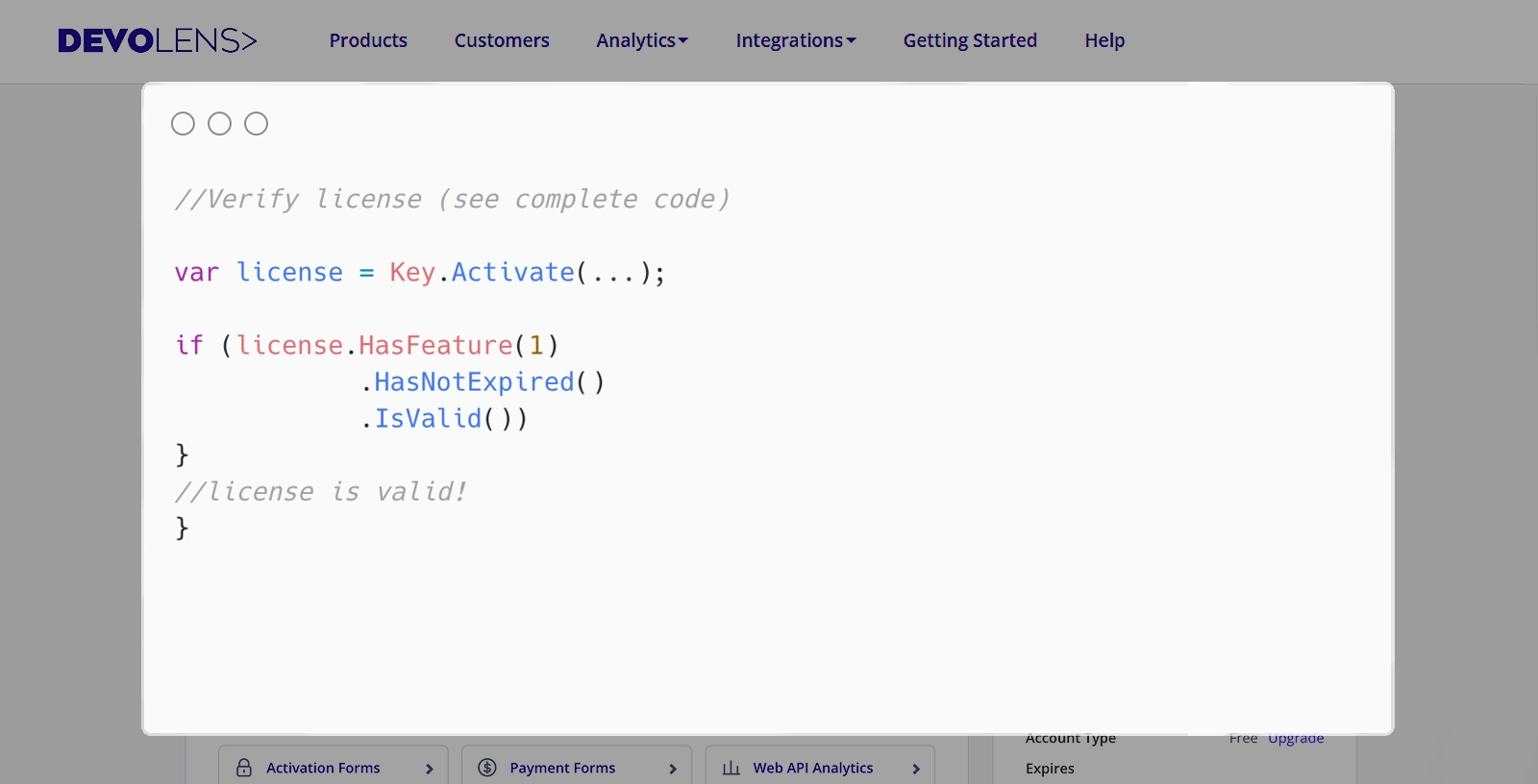Click the dollar icon on Payment Forms
1538x784 pixels.
[487, 768]
